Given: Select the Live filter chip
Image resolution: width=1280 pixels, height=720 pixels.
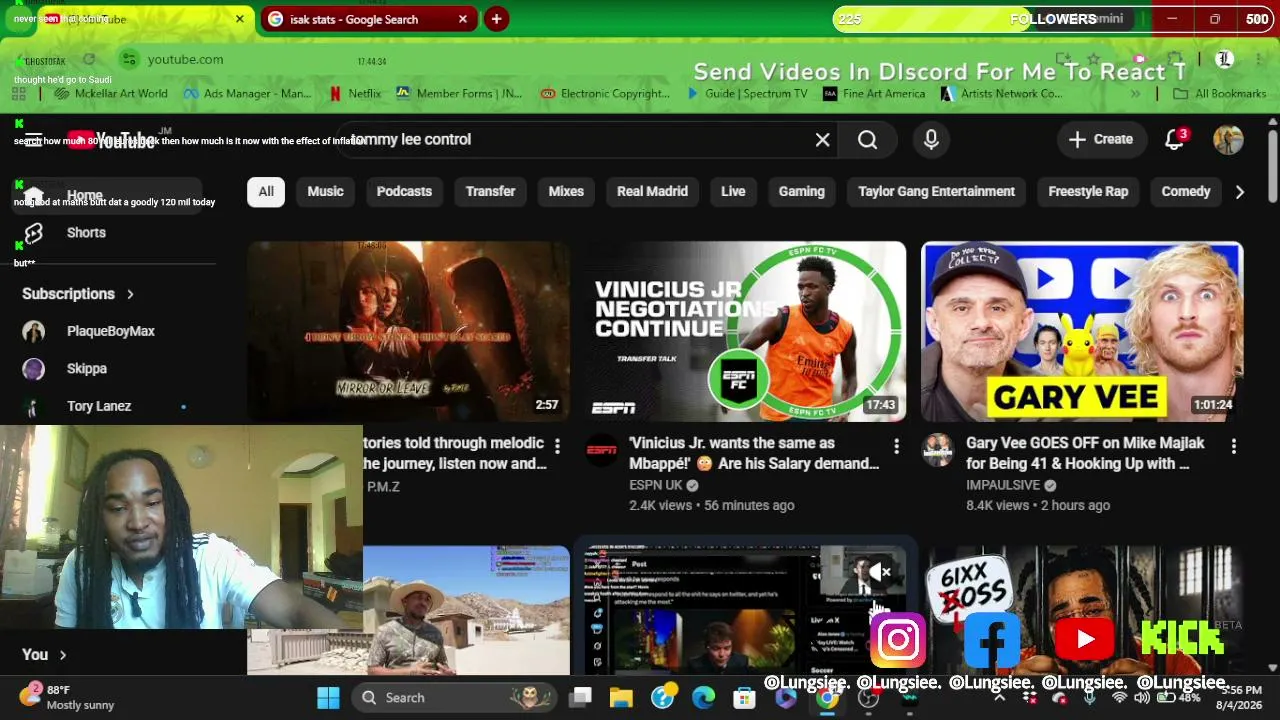Looking at the screenshot, I should [733, 192].
